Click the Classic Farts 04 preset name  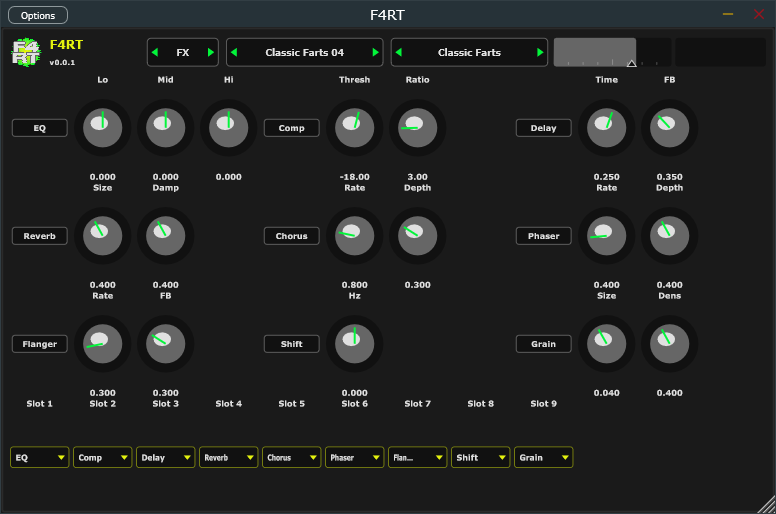coord(304,52)
